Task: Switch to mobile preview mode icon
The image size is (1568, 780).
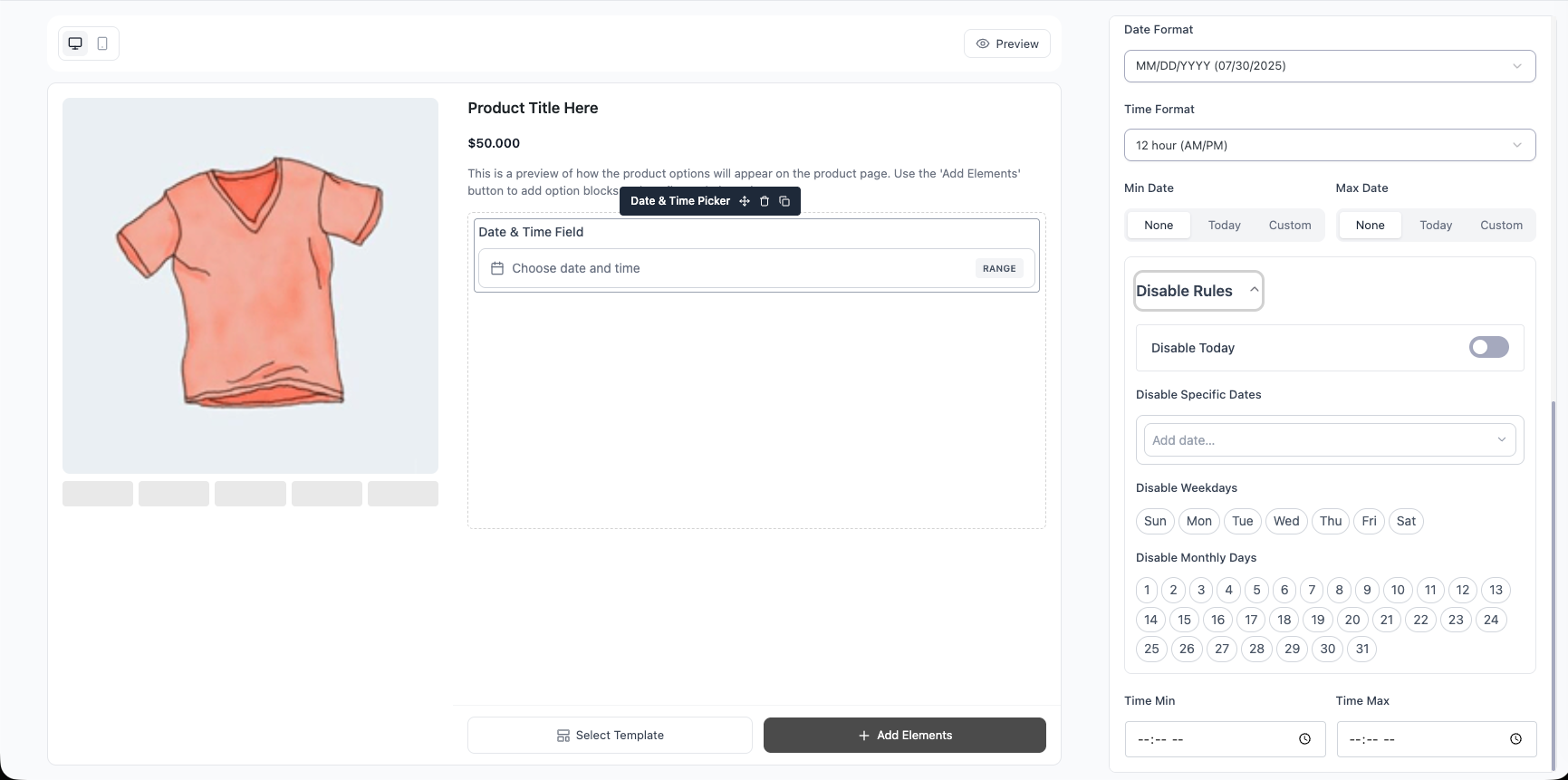Action: coord(102,43)
